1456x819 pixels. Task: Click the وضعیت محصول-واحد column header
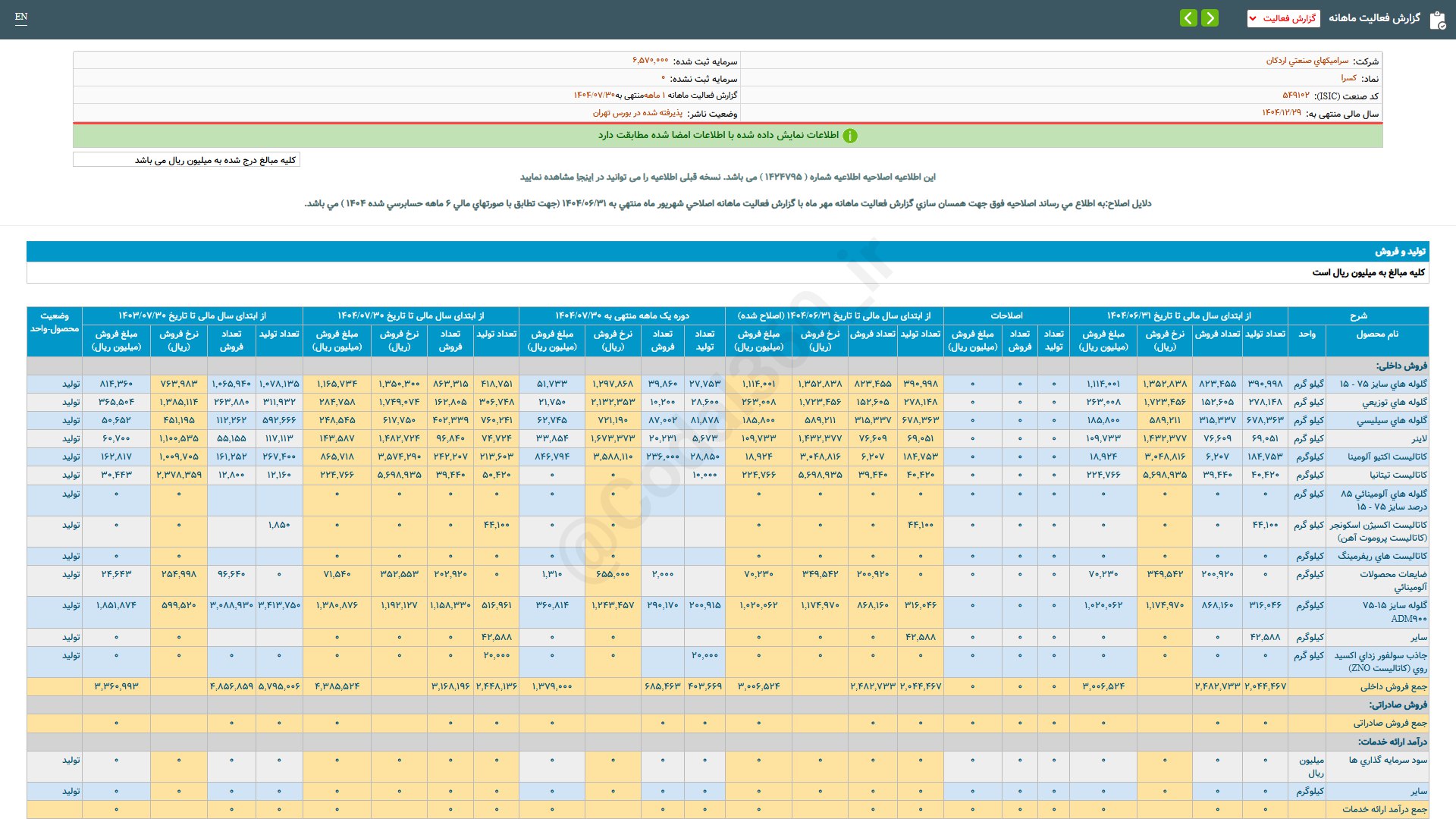55,322
